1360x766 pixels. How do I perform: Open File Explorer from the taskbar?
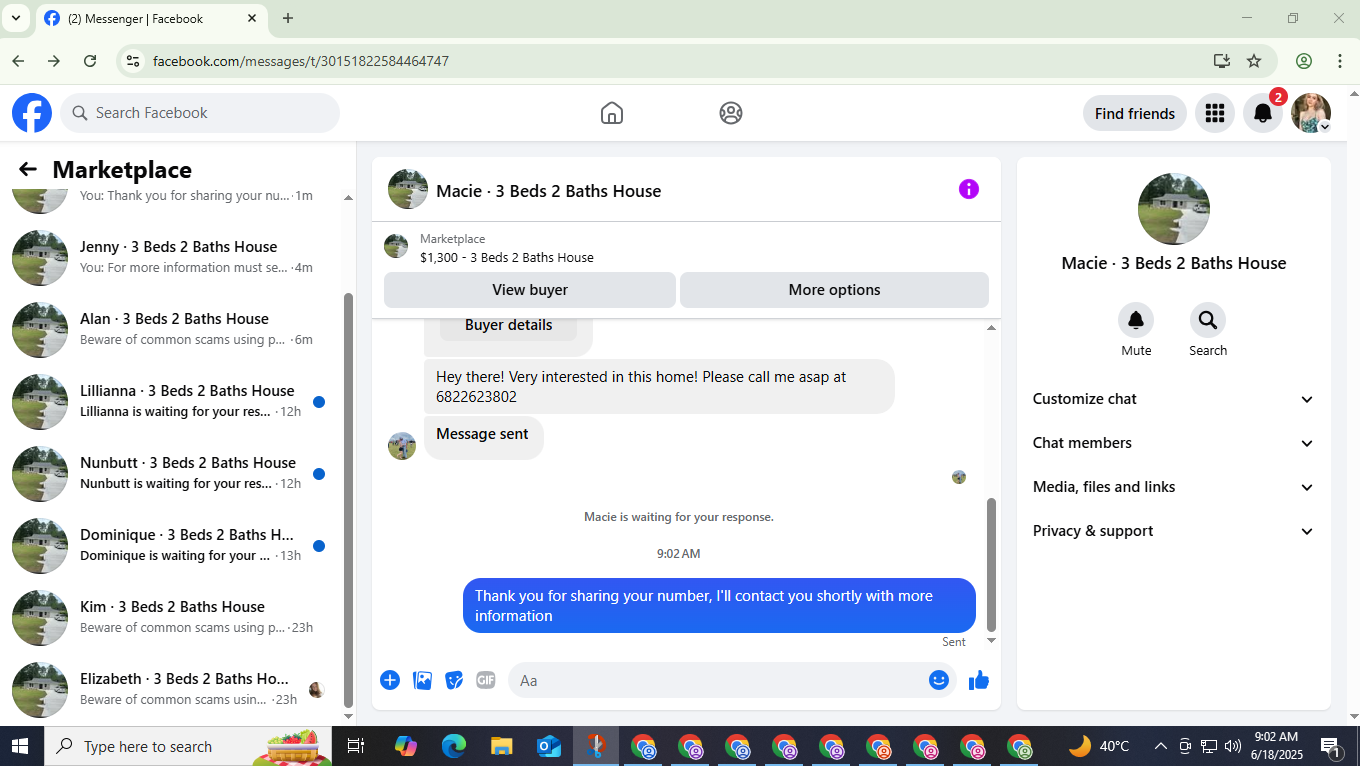(x=501, y=746)
